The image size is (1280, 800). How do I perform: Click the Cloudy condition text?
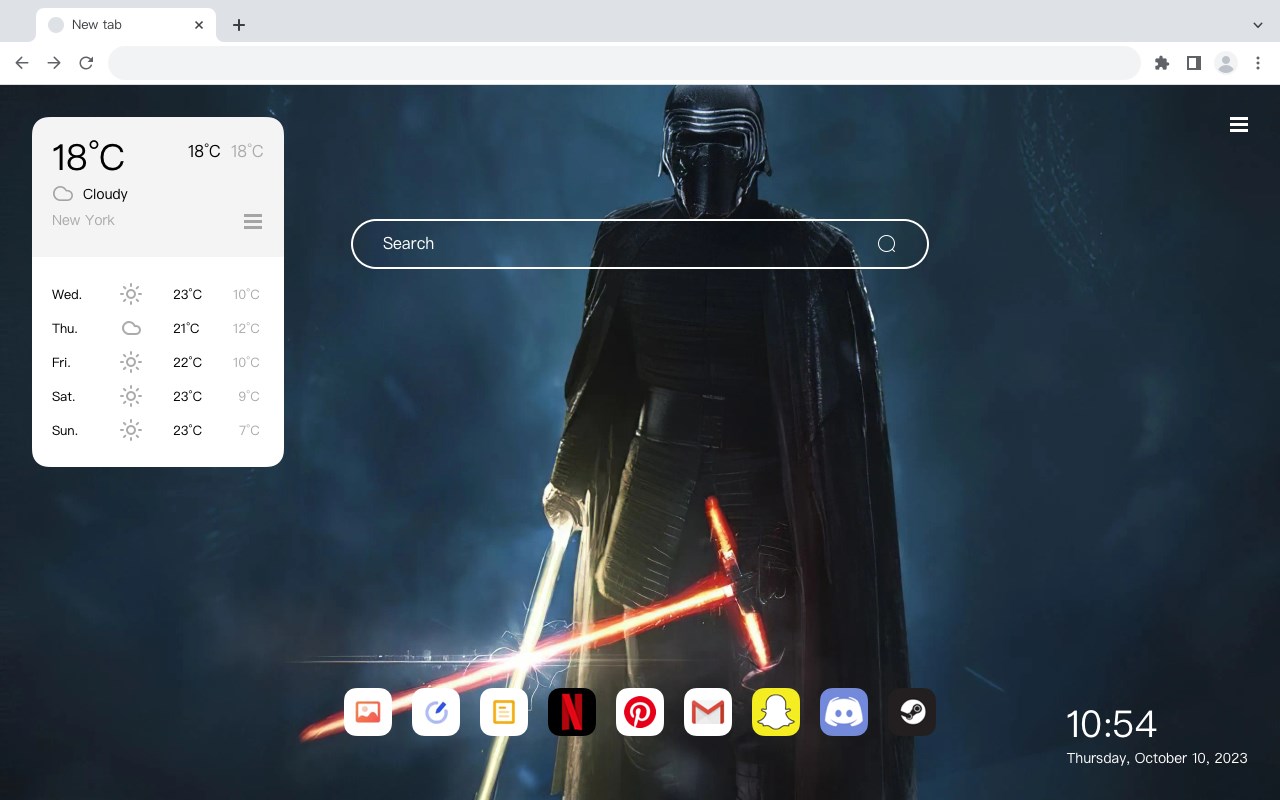point(105,194)
